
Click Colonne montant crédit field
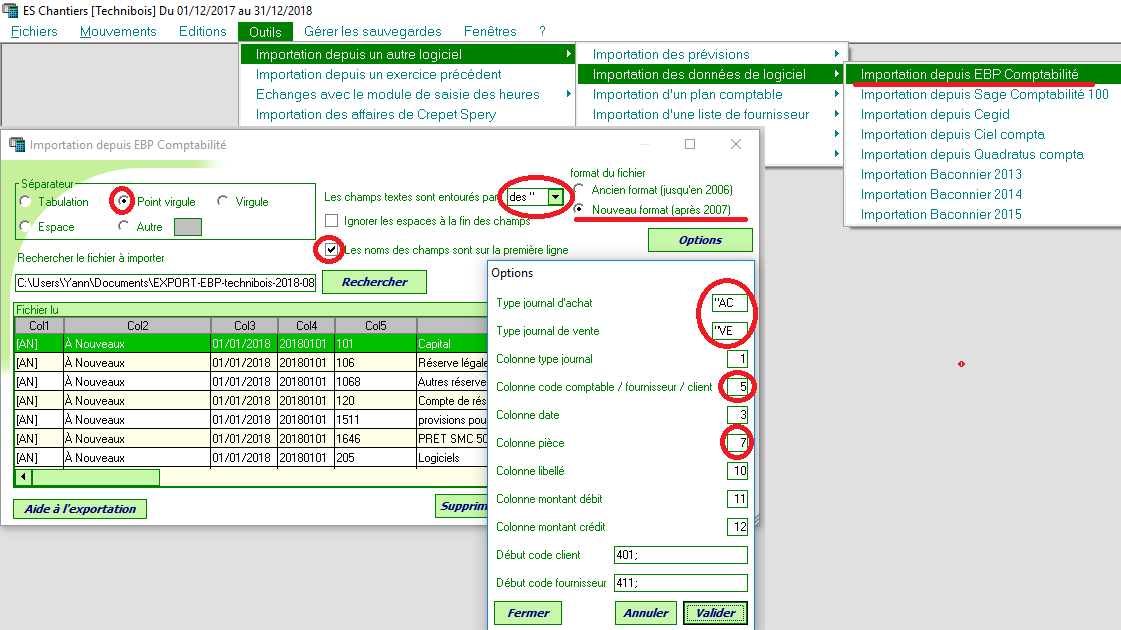[737, 527]
